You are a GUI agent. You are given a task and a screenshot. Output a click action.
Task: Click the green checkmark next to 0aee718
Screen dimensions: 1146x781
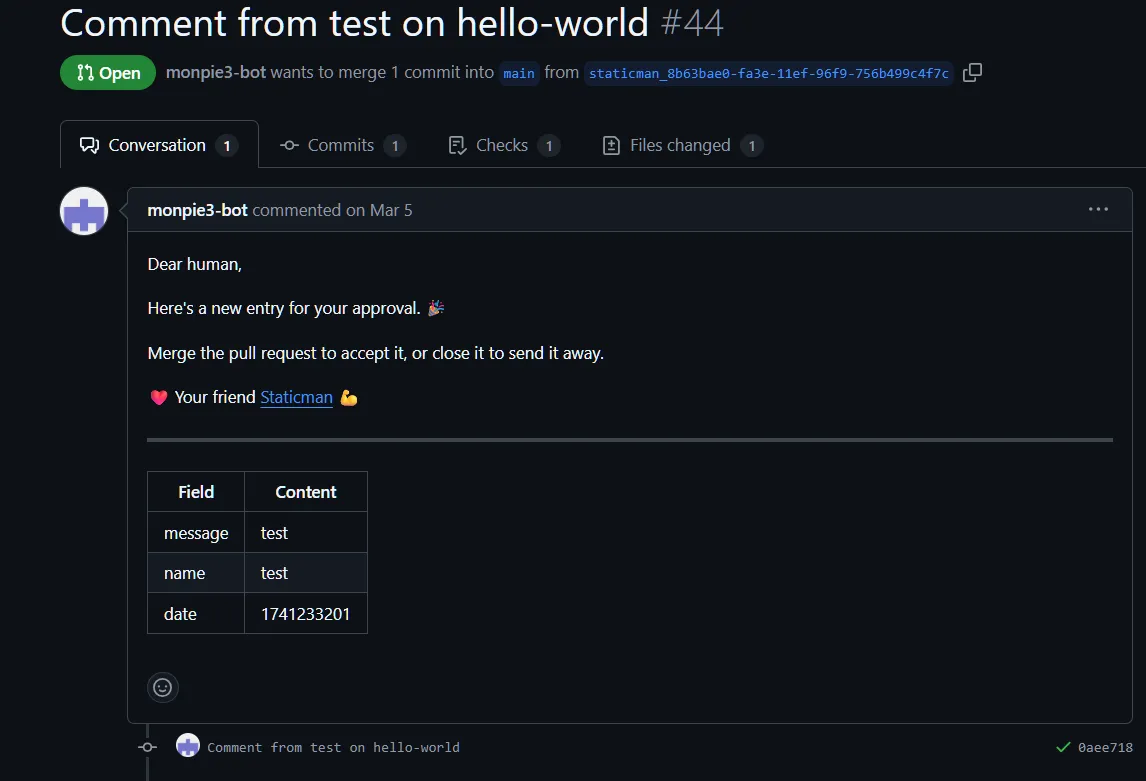1063,746
